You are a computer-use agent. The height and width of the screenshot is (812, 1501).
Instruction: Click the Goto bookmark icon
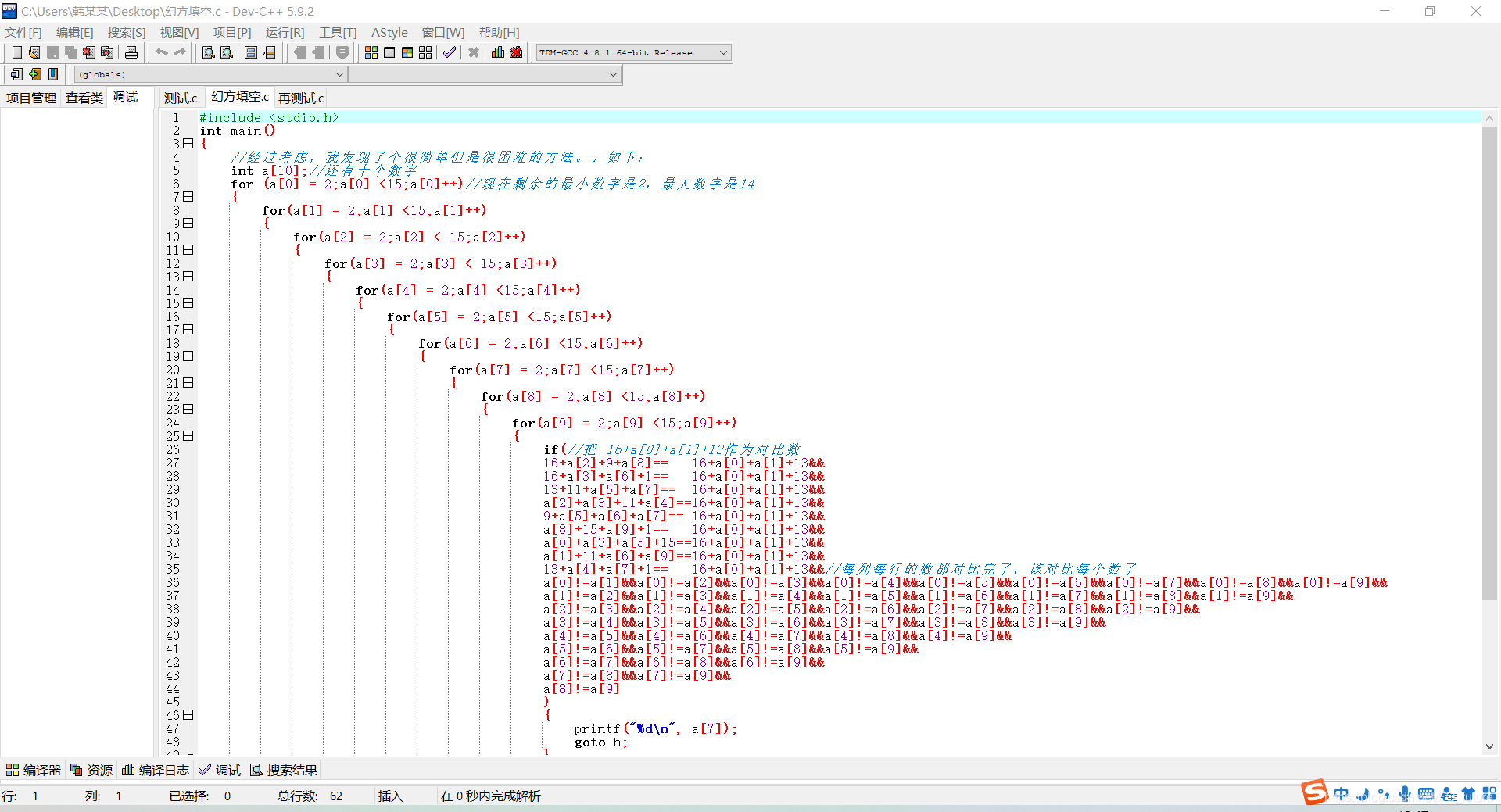click(53, 74)
